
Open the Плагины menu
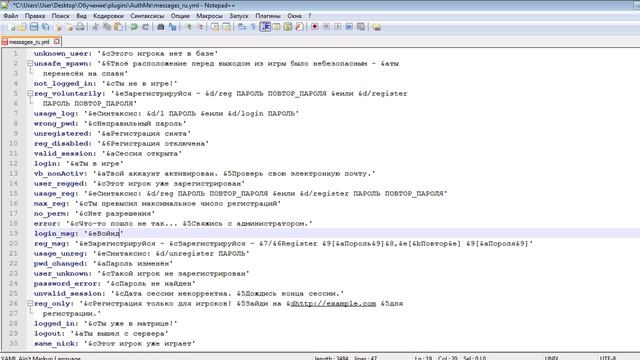pos(268,16)
